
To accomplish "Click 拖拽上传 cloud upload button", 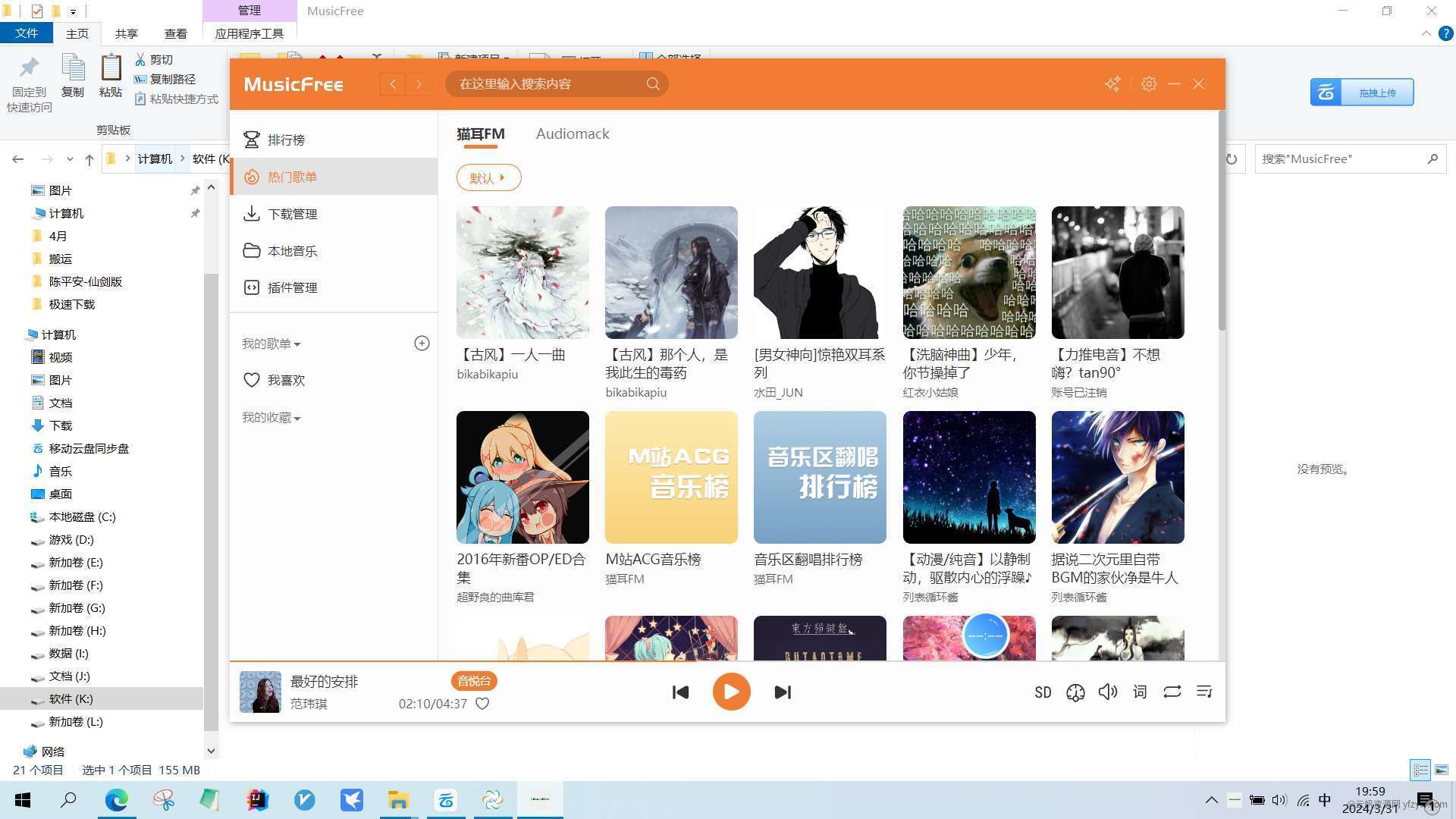I will click(x=1362, y=93).
